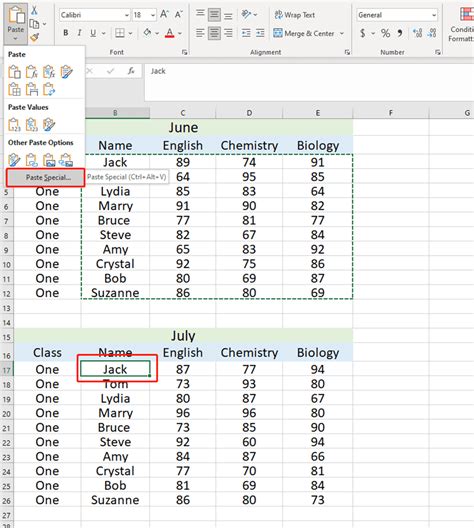Toggle Underline formatting
The width and height of the screenshot is (474, 528).
tap(93, 33)
